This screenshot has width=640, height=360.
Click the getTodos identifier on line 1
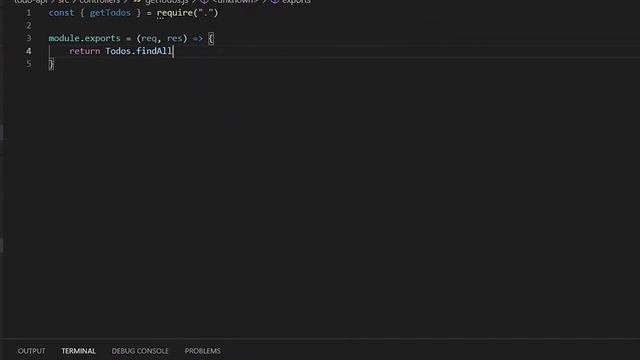tap(110, 13)
